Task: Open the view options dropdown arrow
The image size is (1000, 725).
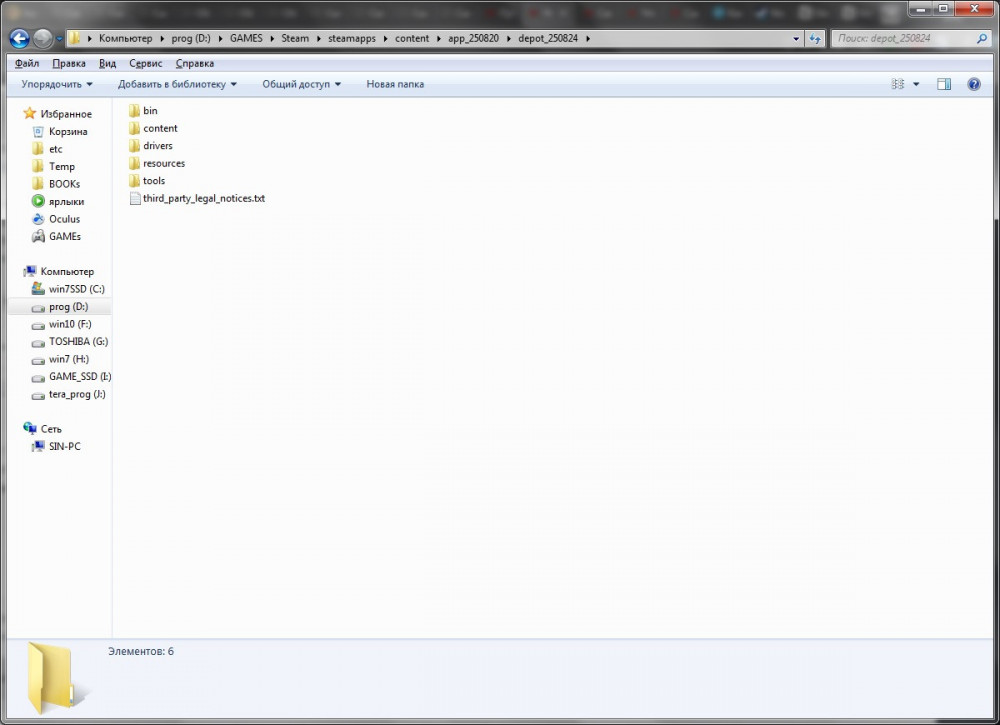Action: pyautogui.click(x=916, y=84)
